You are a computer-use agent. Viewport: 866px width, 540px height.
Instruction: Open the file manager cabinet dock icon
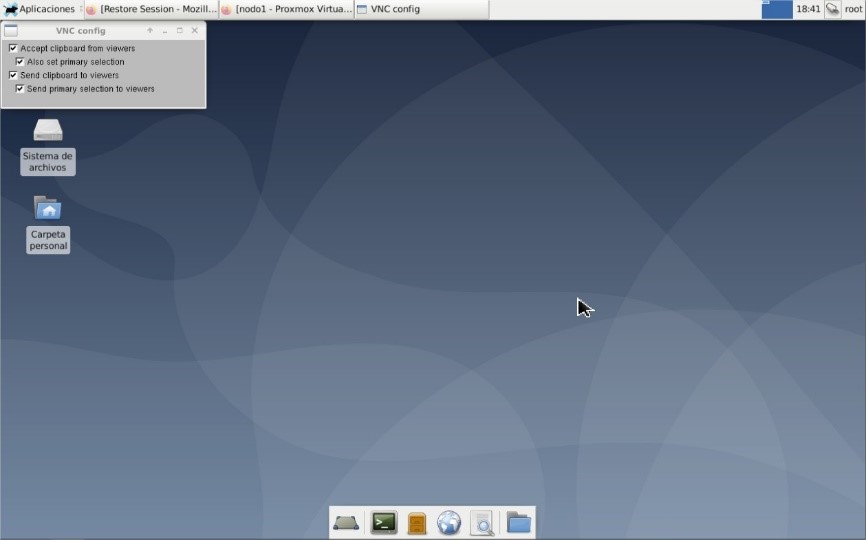(416, 523)
